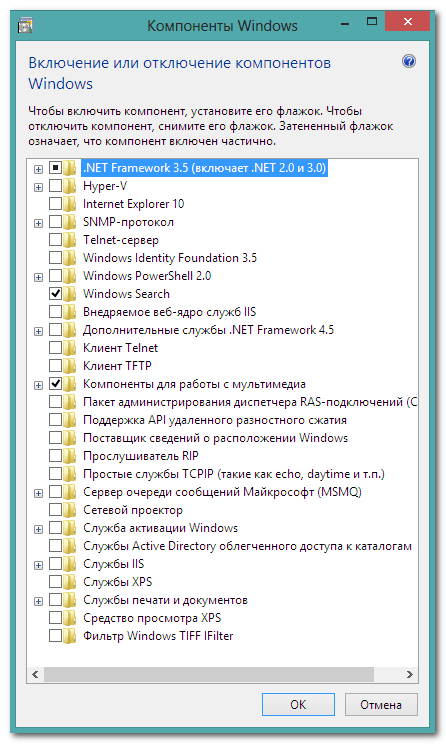Select the SNMP-протокол row text
The image size is (446, 744).
click(128, 222)
